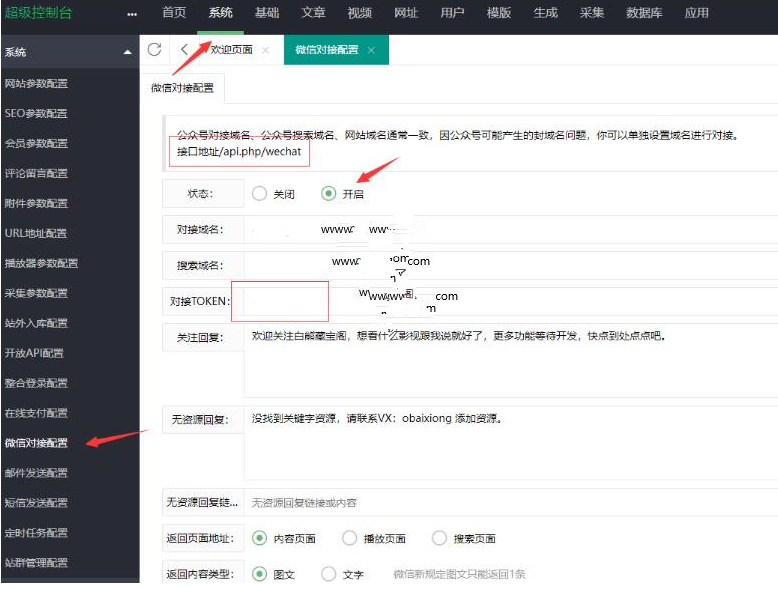Click the refresh icon in tab bar

point(154,49)
